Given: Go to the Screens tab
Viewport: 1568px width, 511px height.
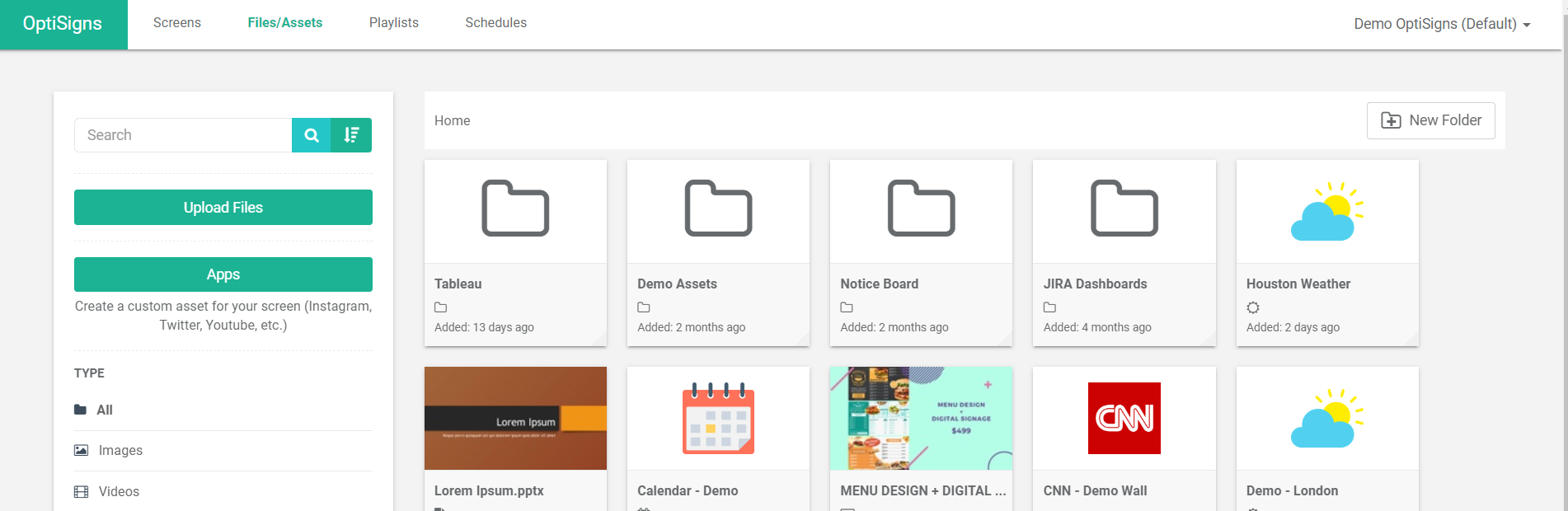Looking at the screenshot, I should (177, 23).
